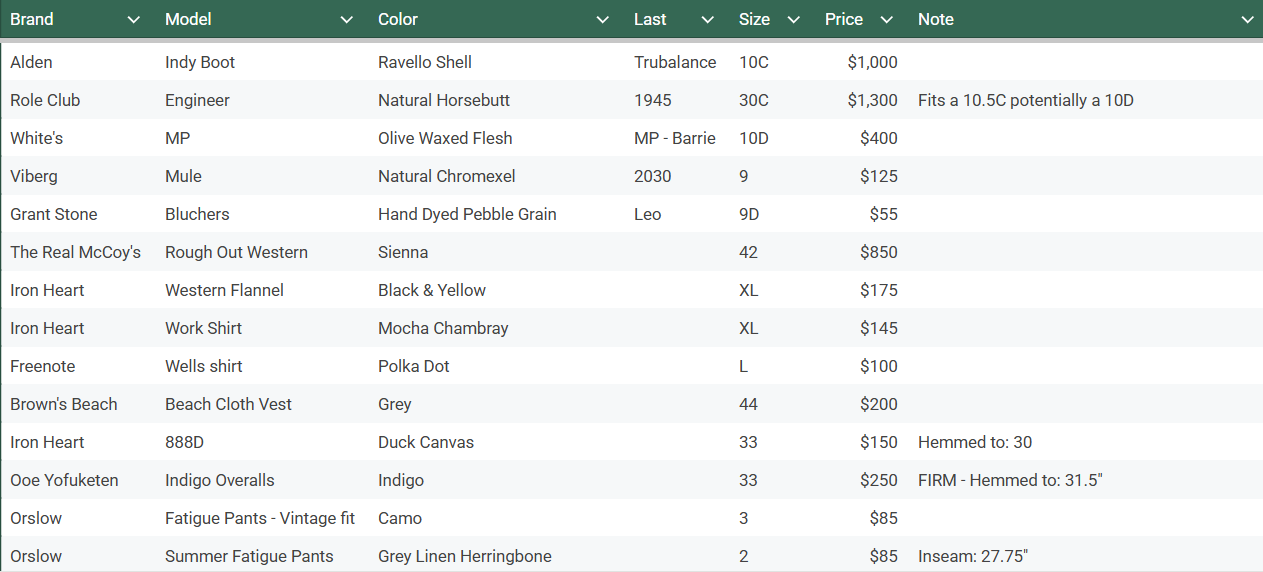The width and height of the screenshot is (1263, 572).
Task: Click the $1,300 price cell
Action: 872,100
